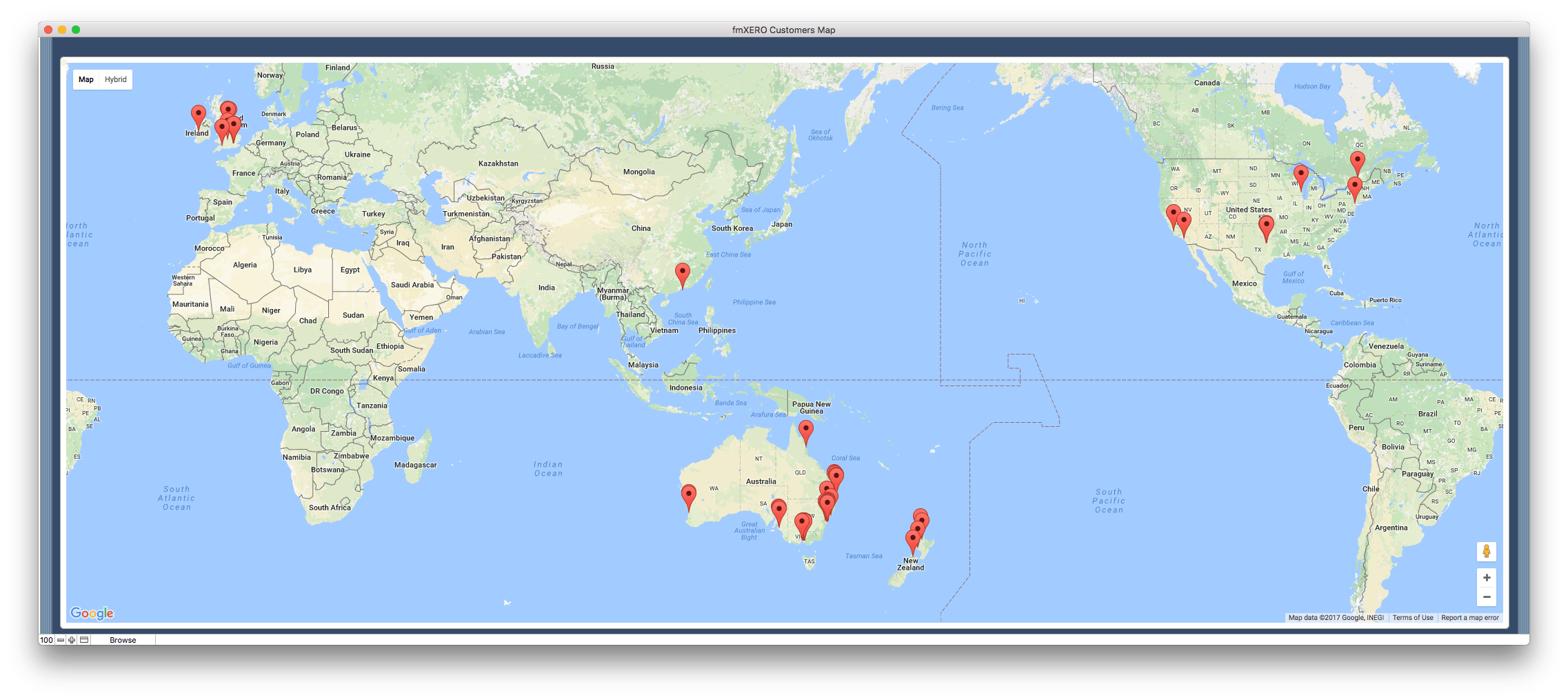Screen dimensions: 1568x700
Task: Open the Report a map error link
Action: (x=1469, y=618)
